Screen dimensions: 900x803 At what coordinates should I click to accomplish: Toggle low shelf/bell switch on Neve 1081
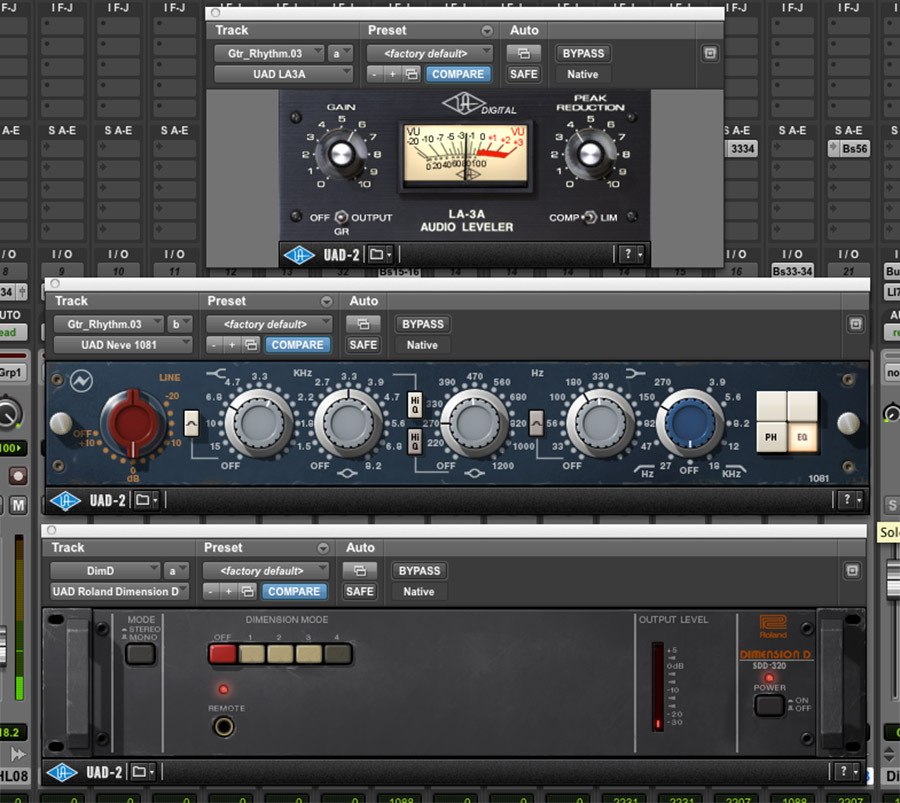[x=536, y=424]
